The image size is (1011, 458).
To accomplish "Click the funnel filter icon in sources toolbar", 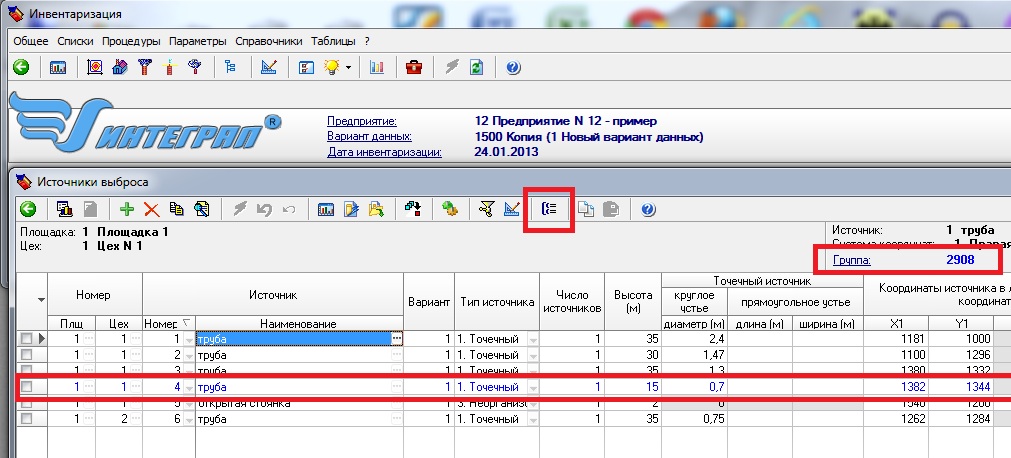I will [x=487, y=209].
